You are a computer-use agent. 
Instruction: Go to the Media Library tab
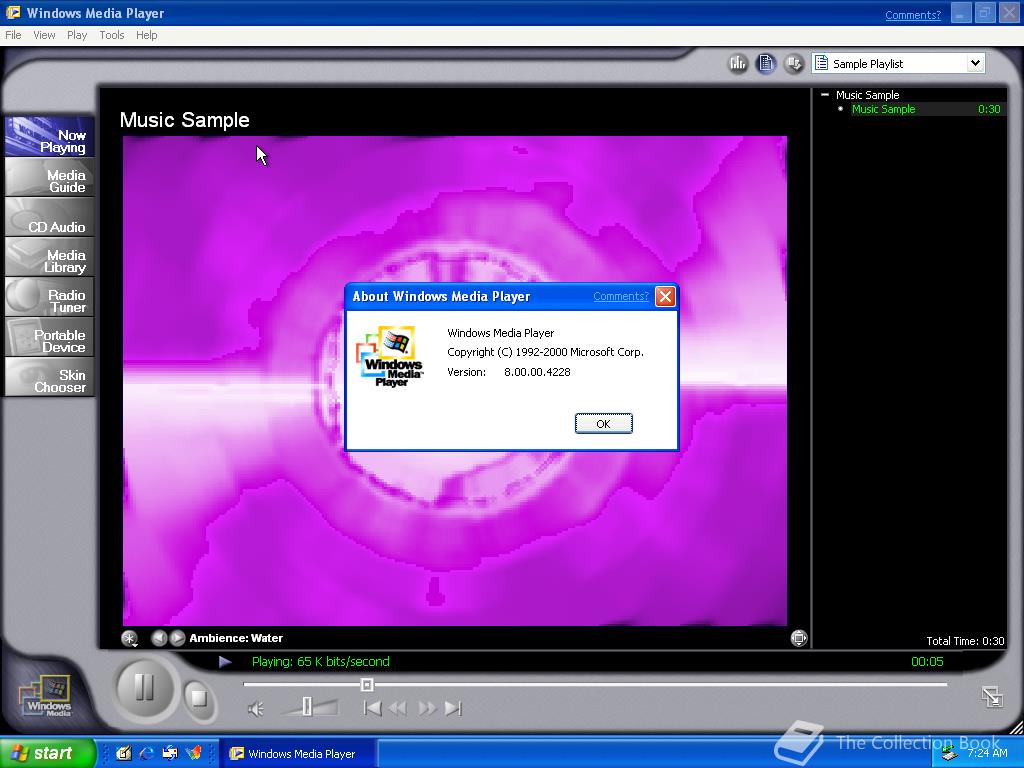(49, 257)
